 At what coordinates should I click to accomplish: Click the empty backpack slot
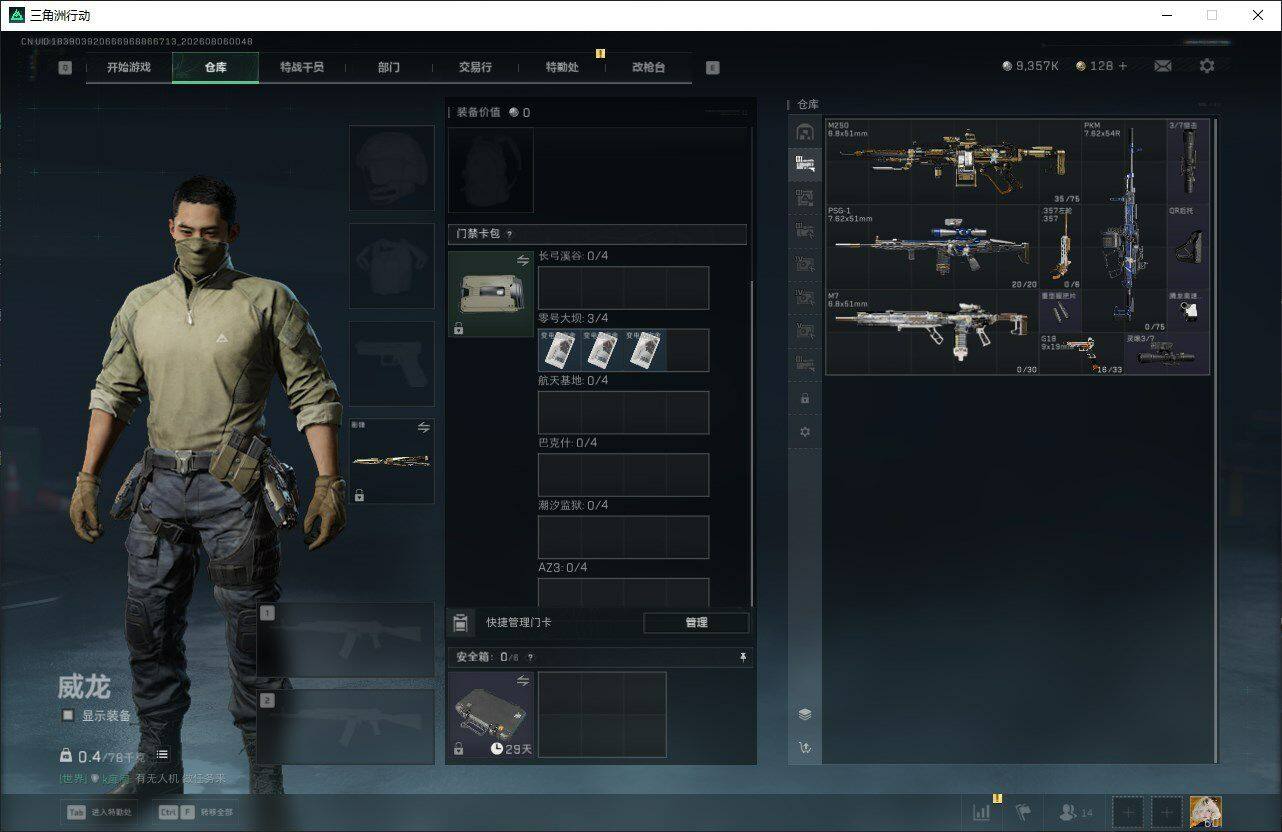(490, 170)
